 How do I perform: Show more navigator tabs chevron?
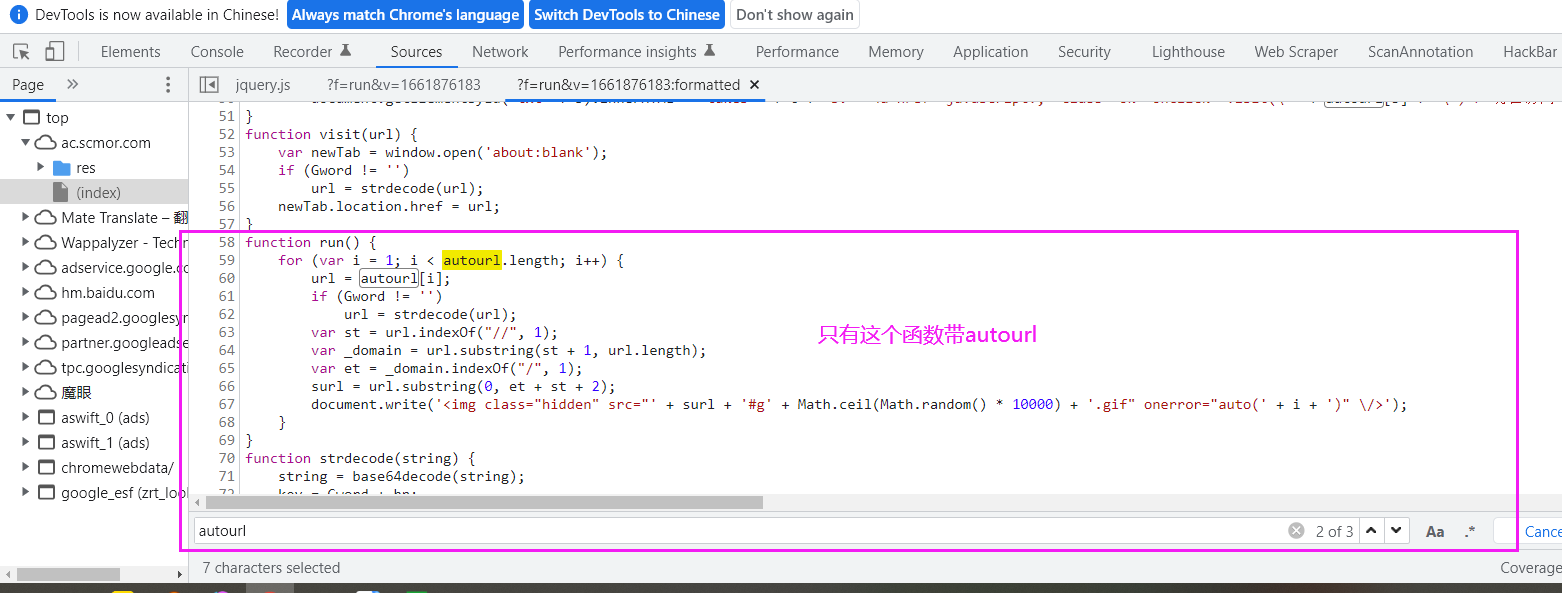point(72,85)
